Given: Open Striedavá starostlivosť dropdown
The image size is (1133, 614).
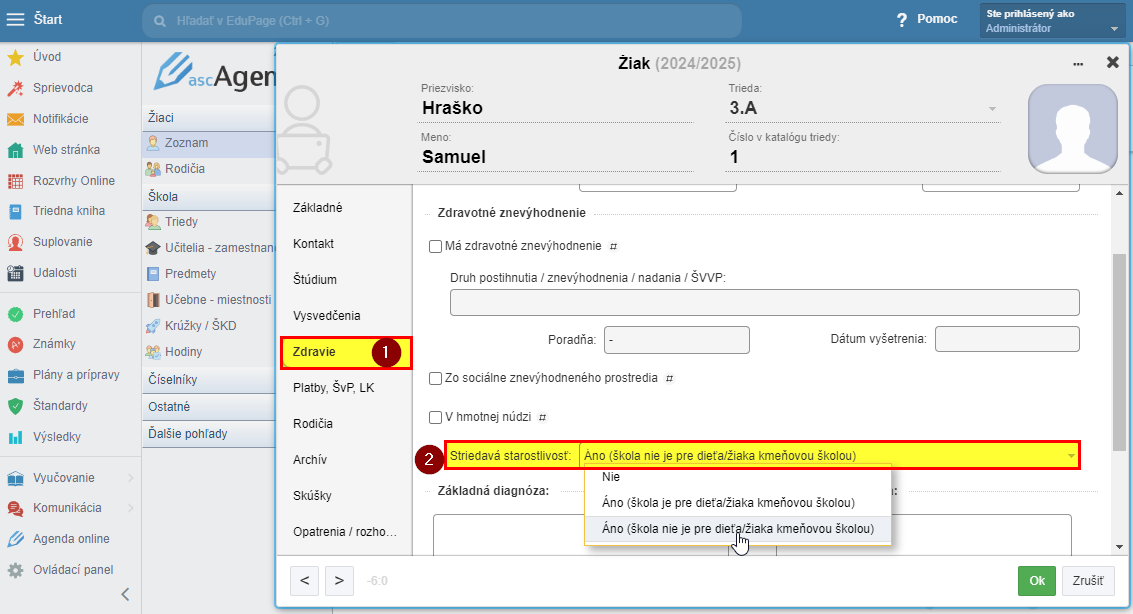Looking at the screenshot, I should point(830,456).
